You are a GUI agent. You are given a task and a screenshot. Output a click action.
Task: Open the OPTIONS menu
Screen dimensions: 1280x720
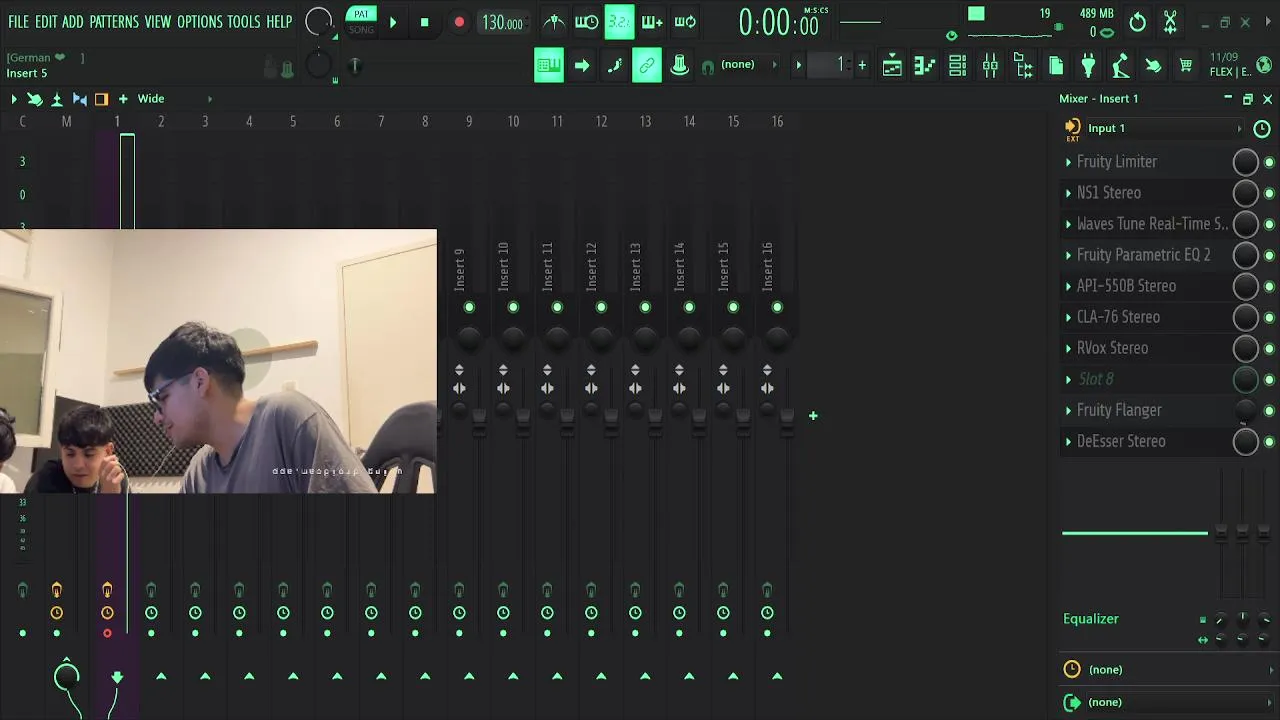point(199,21)
